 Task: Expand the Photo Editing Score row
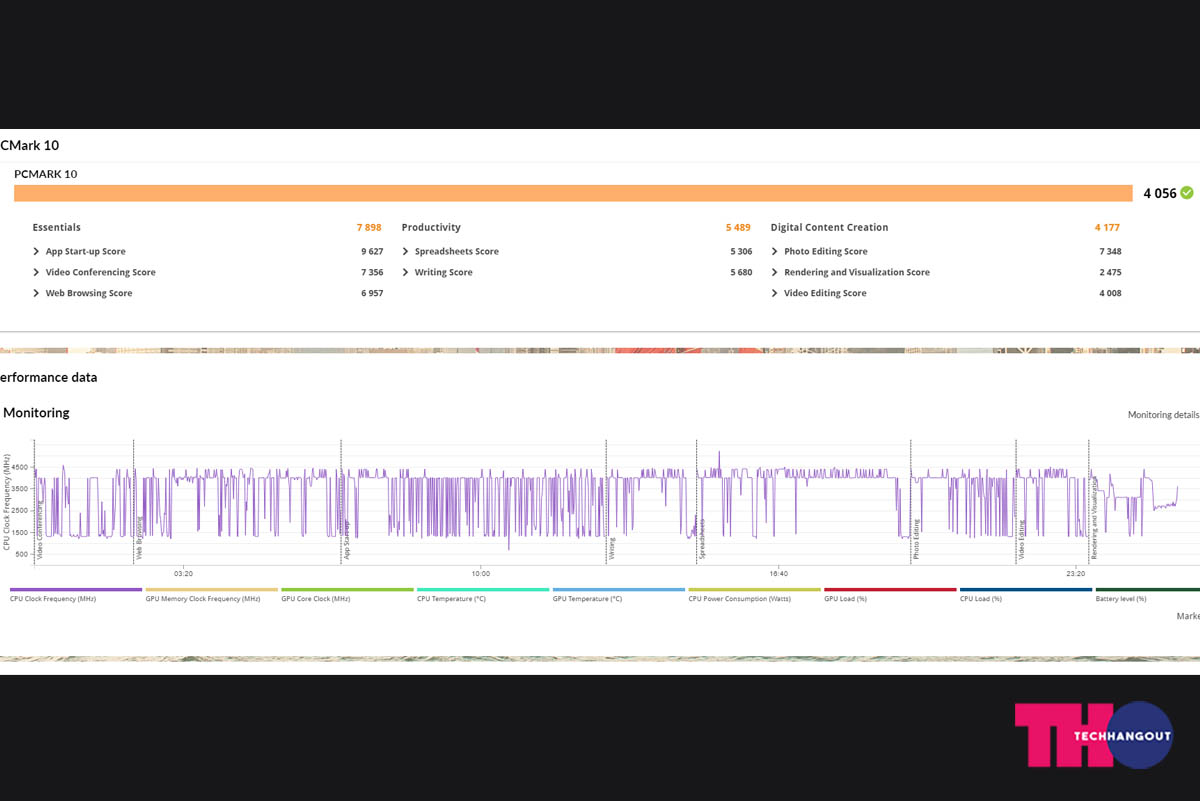775,252
